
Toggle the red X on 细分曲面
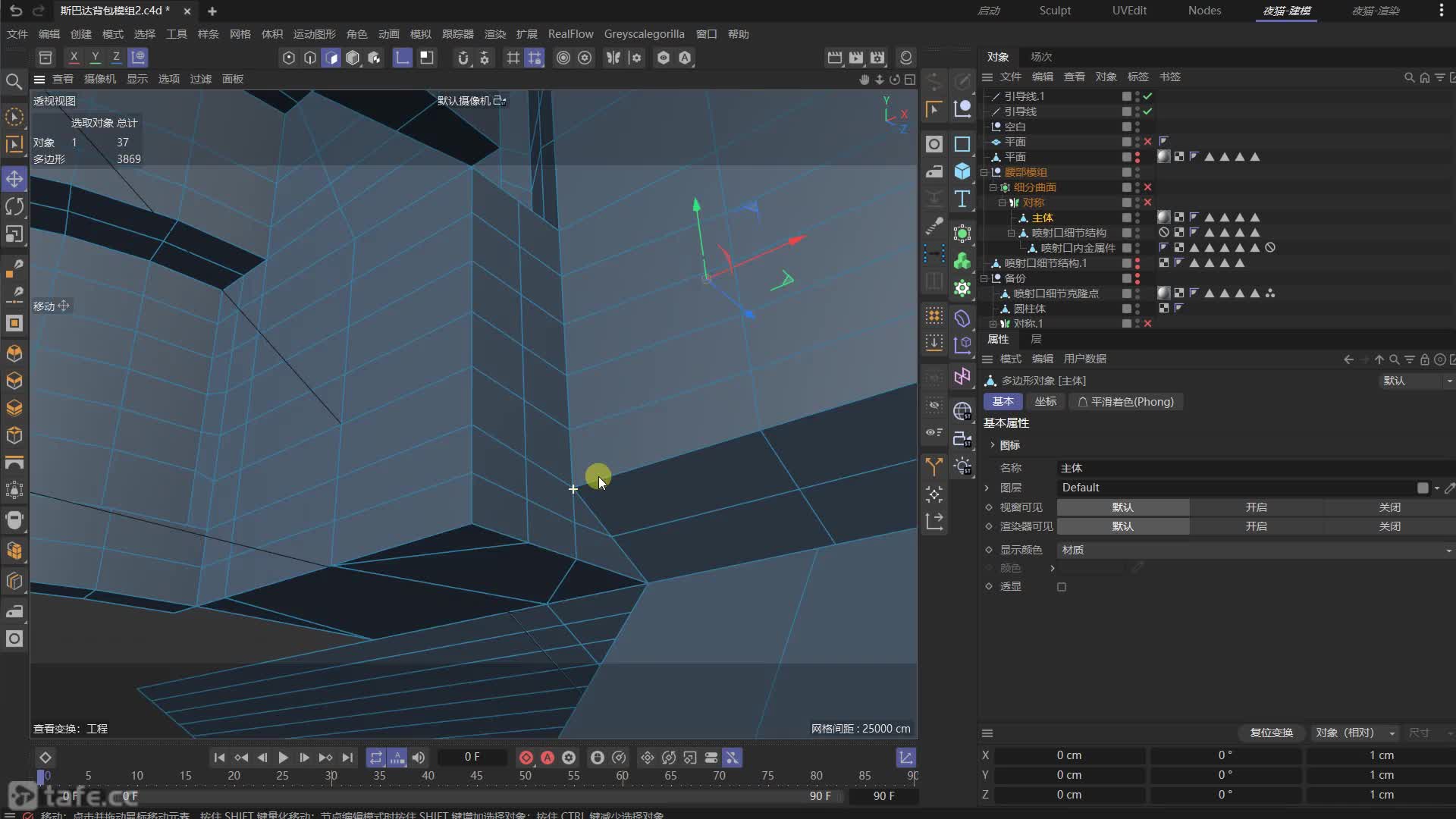[1147, 187]
